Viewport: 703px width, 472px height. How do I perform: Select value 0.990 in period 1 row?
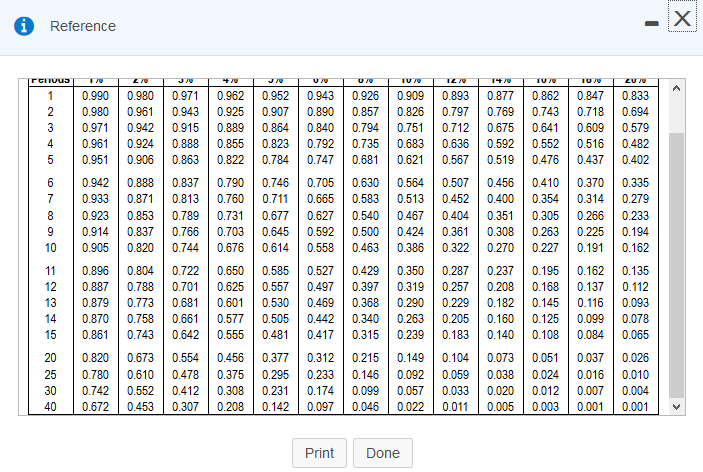(x=95, y=96)
